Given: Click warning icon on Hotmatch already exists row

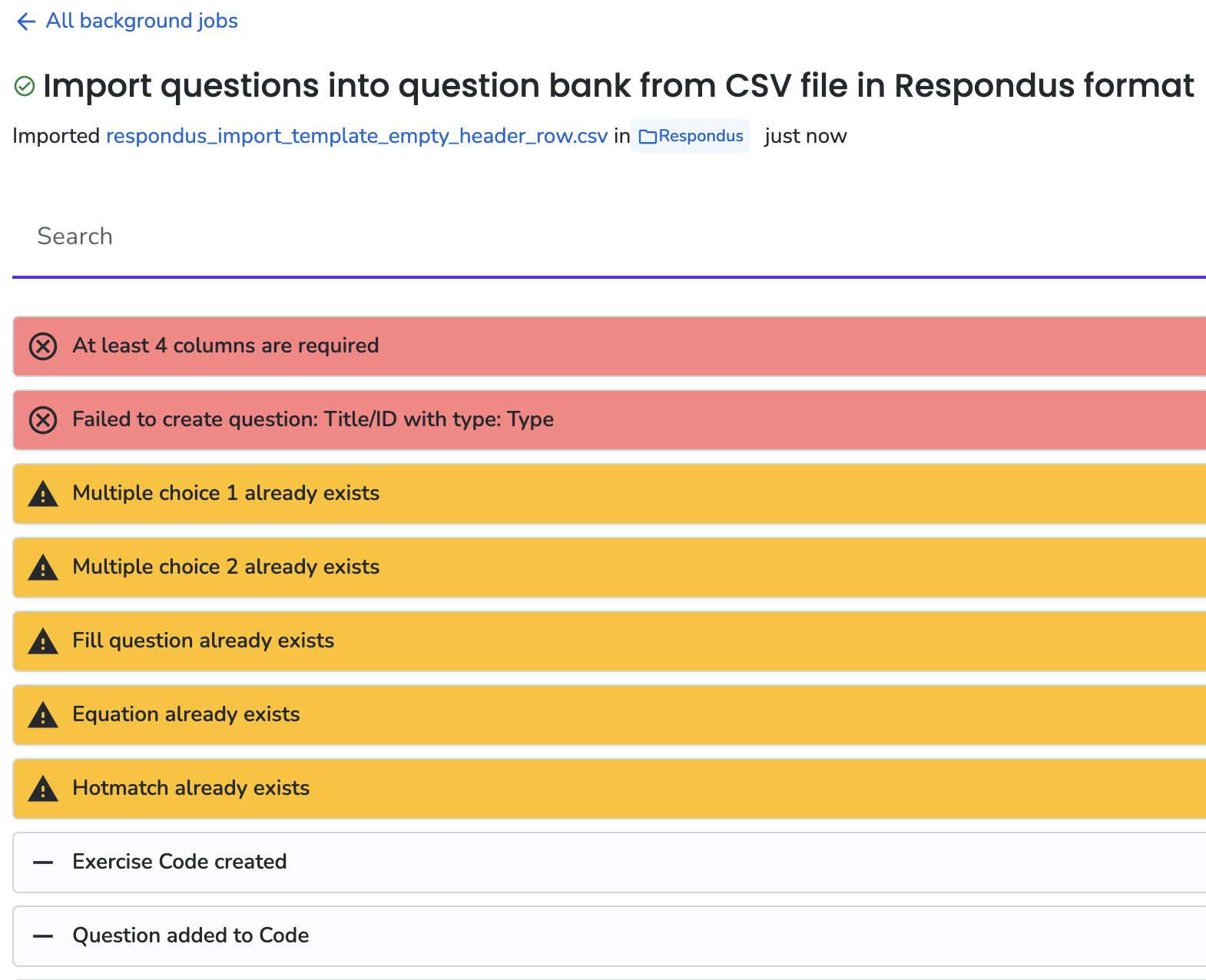Looking at the screenshot, I should [43, 789].
